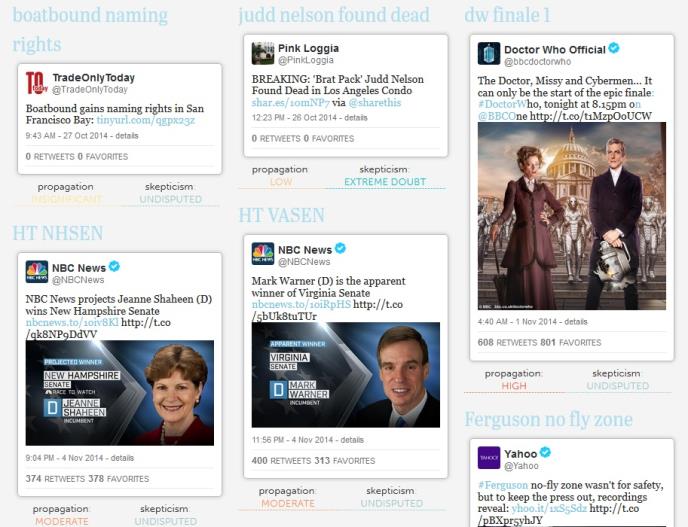The width and height of the screenshot is (688, 527).
Task: Click the @TradeOnlyToday handle
Action: tap(90, 89)
